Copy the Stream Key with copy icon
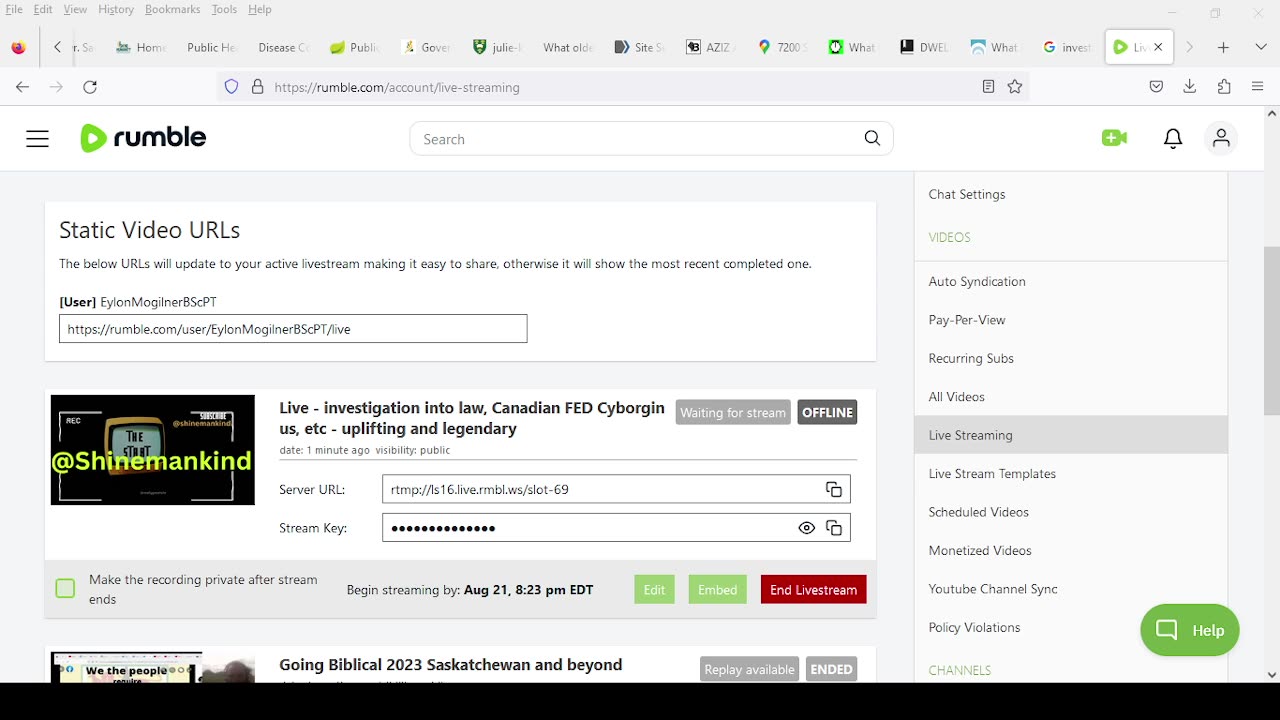This screenshot has height=720, width=1280. (x=834, y=528)
